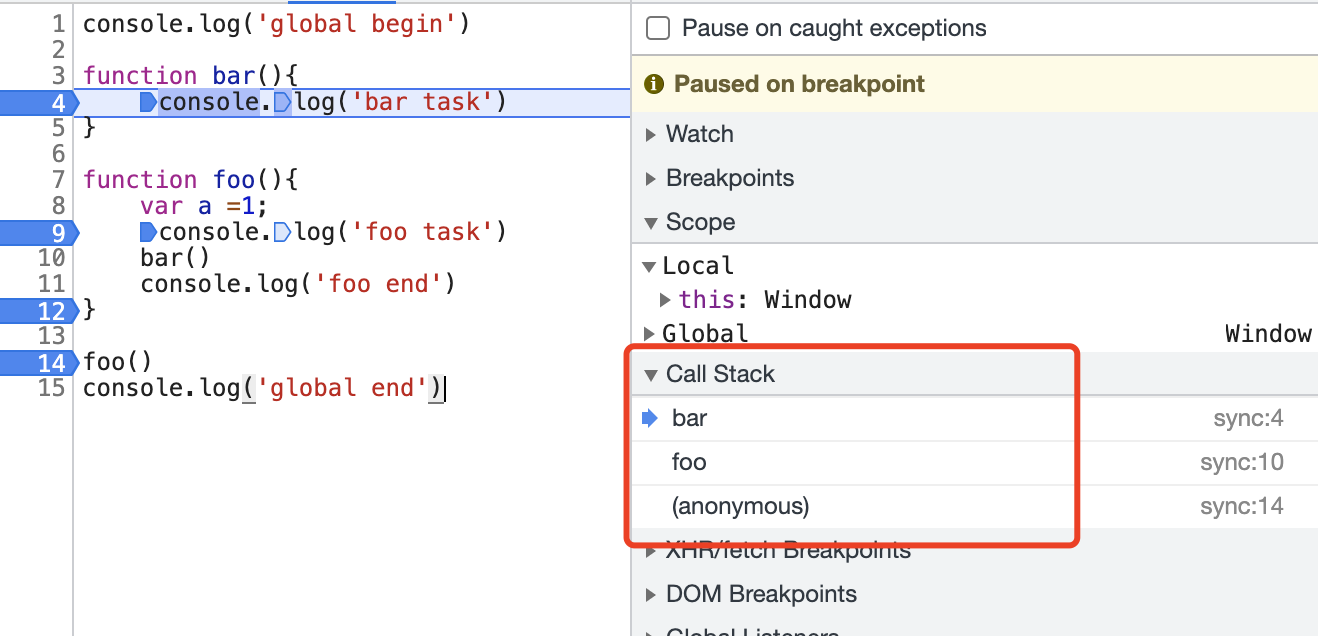1318x636 pixels.
Task: Toggle breakpoint on line number 12
Action: (38, 310)
